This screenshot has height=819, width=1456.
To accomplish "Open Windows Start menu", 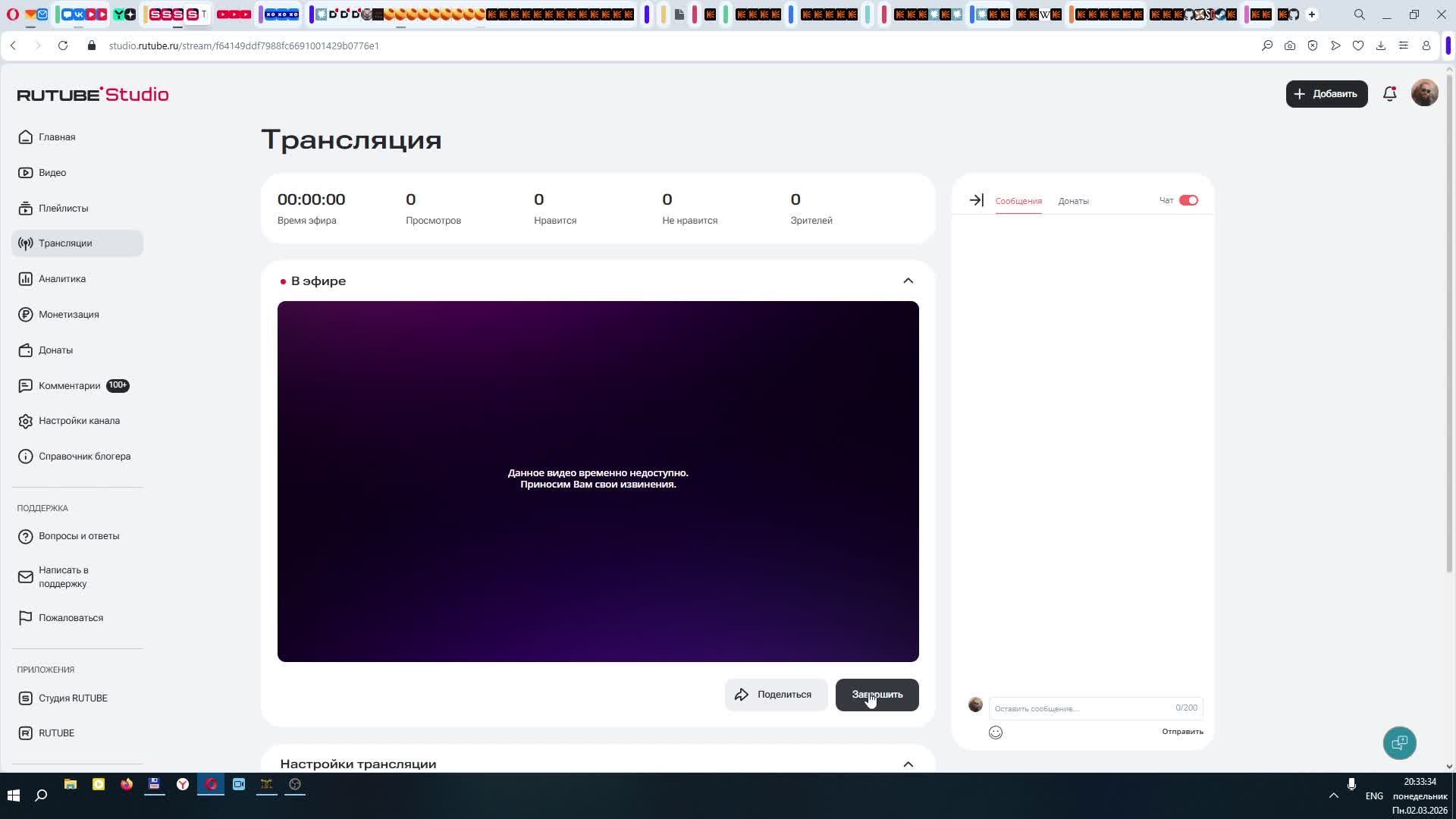I will tap(13, 795).
